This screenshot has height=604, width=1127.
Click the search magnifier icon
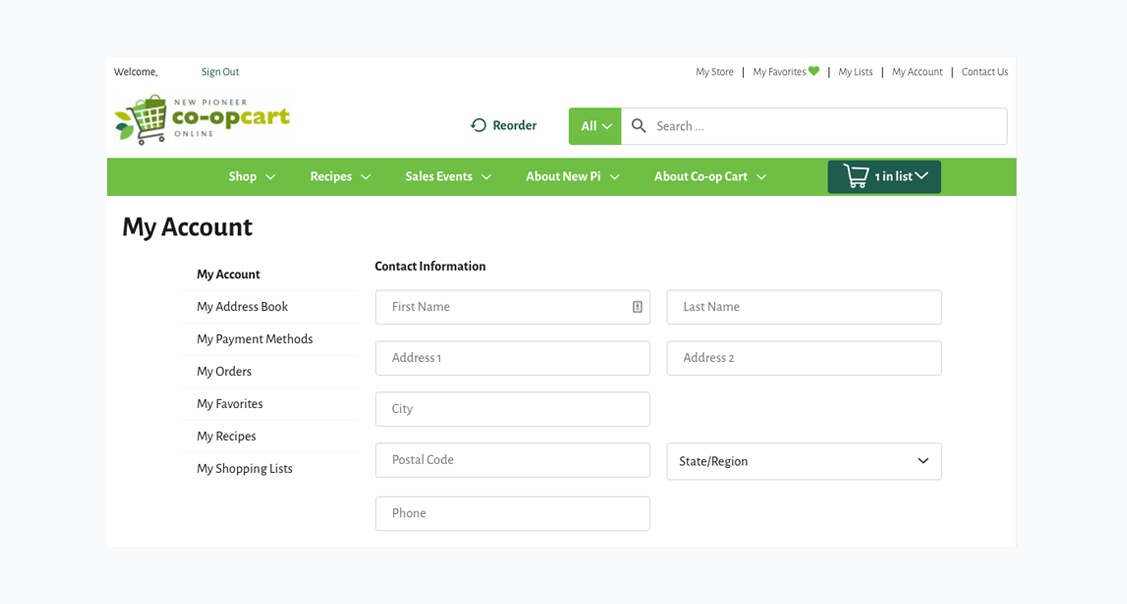point(638,126)
